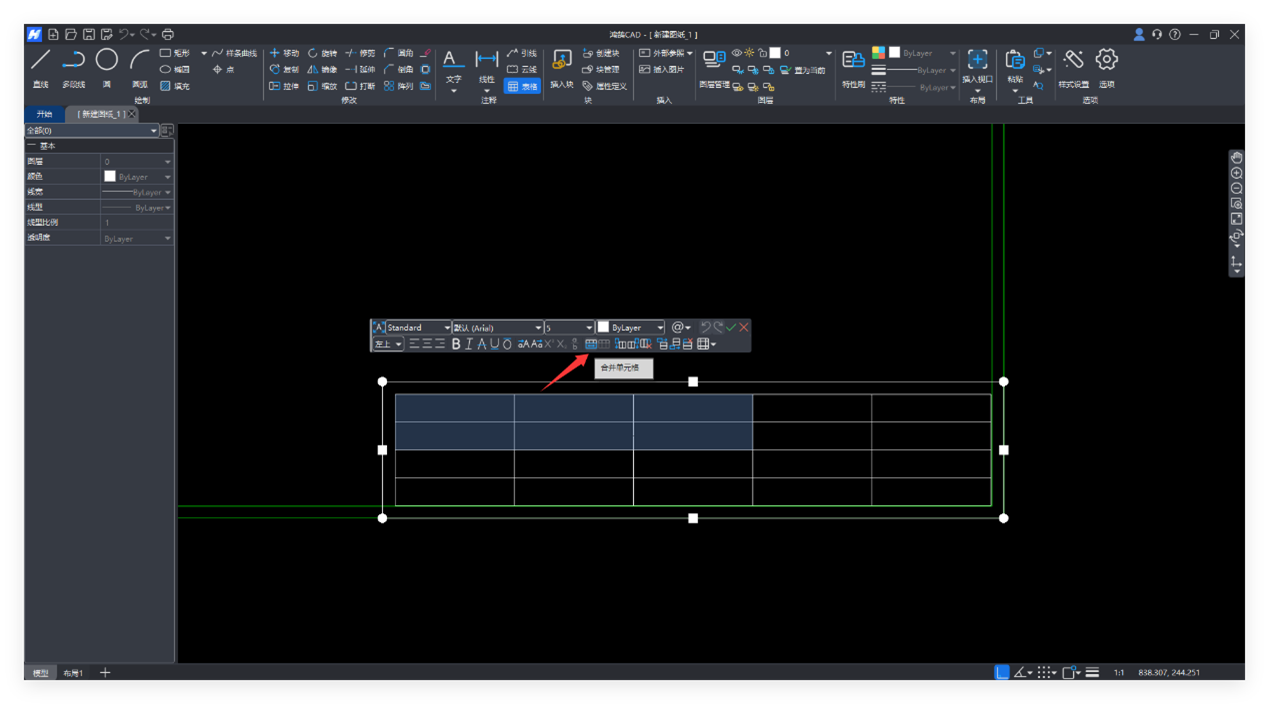The height and width of the screenshot is (704, 1269).
Task: Expand the text height dropdown showing 5
Action: pyautogui.click(x=588, y=328)
